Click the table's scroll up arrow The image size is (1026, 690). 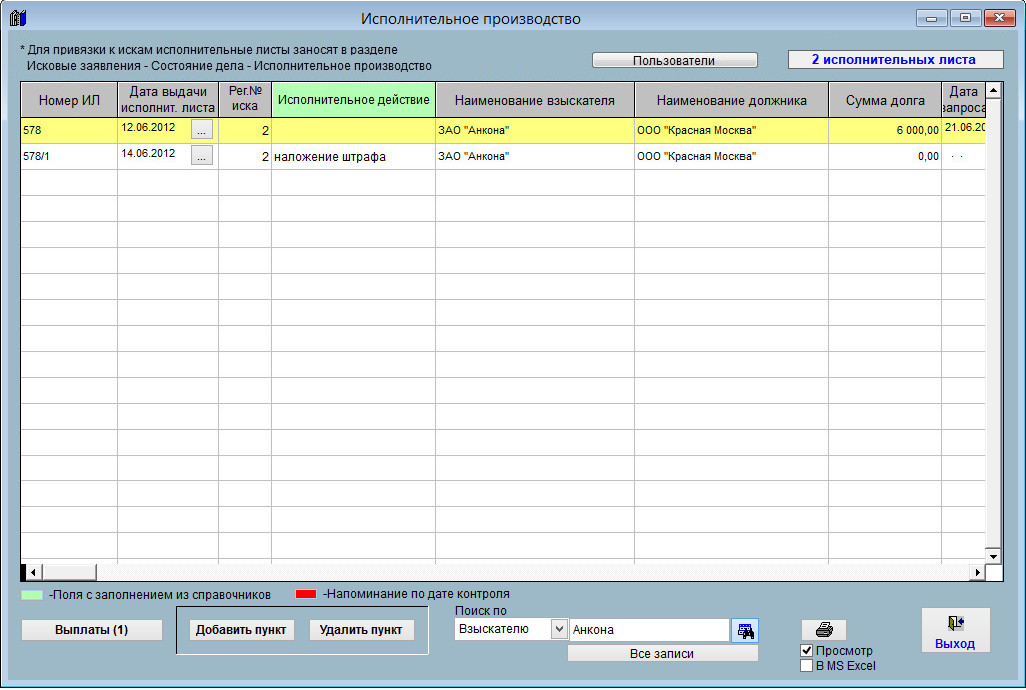993,90
